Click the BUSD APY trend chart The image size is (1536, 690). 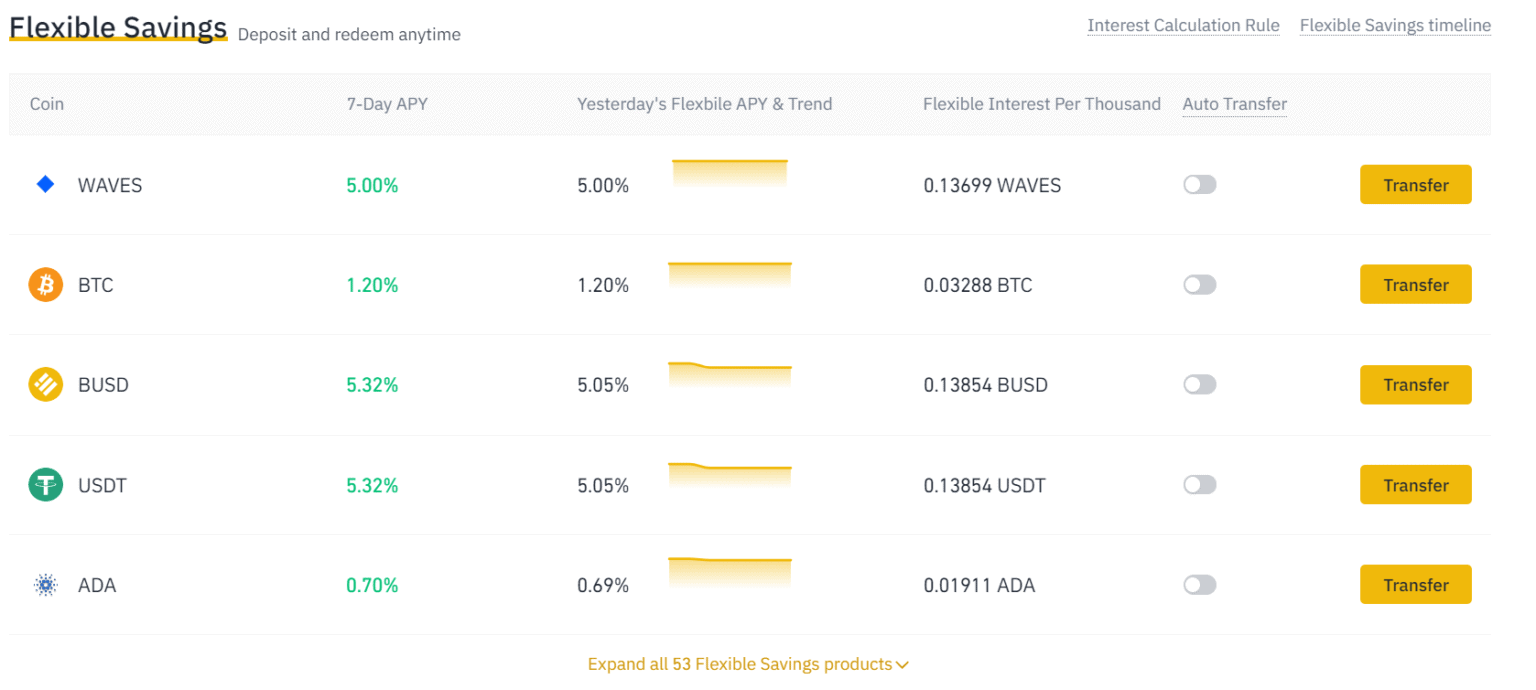[x=729, y=375]
